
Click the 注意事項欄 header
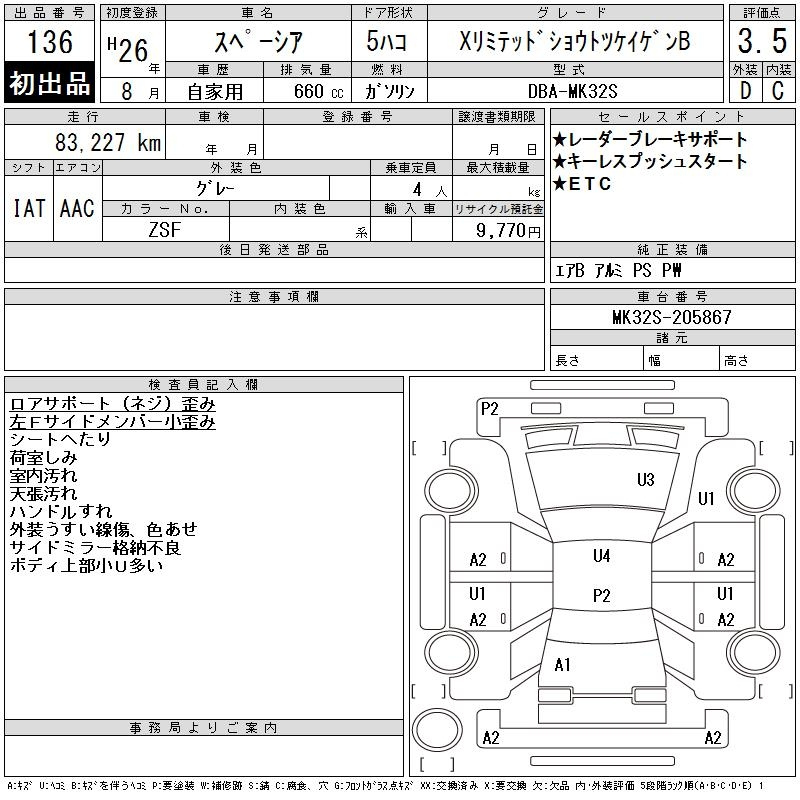point(274,296)
